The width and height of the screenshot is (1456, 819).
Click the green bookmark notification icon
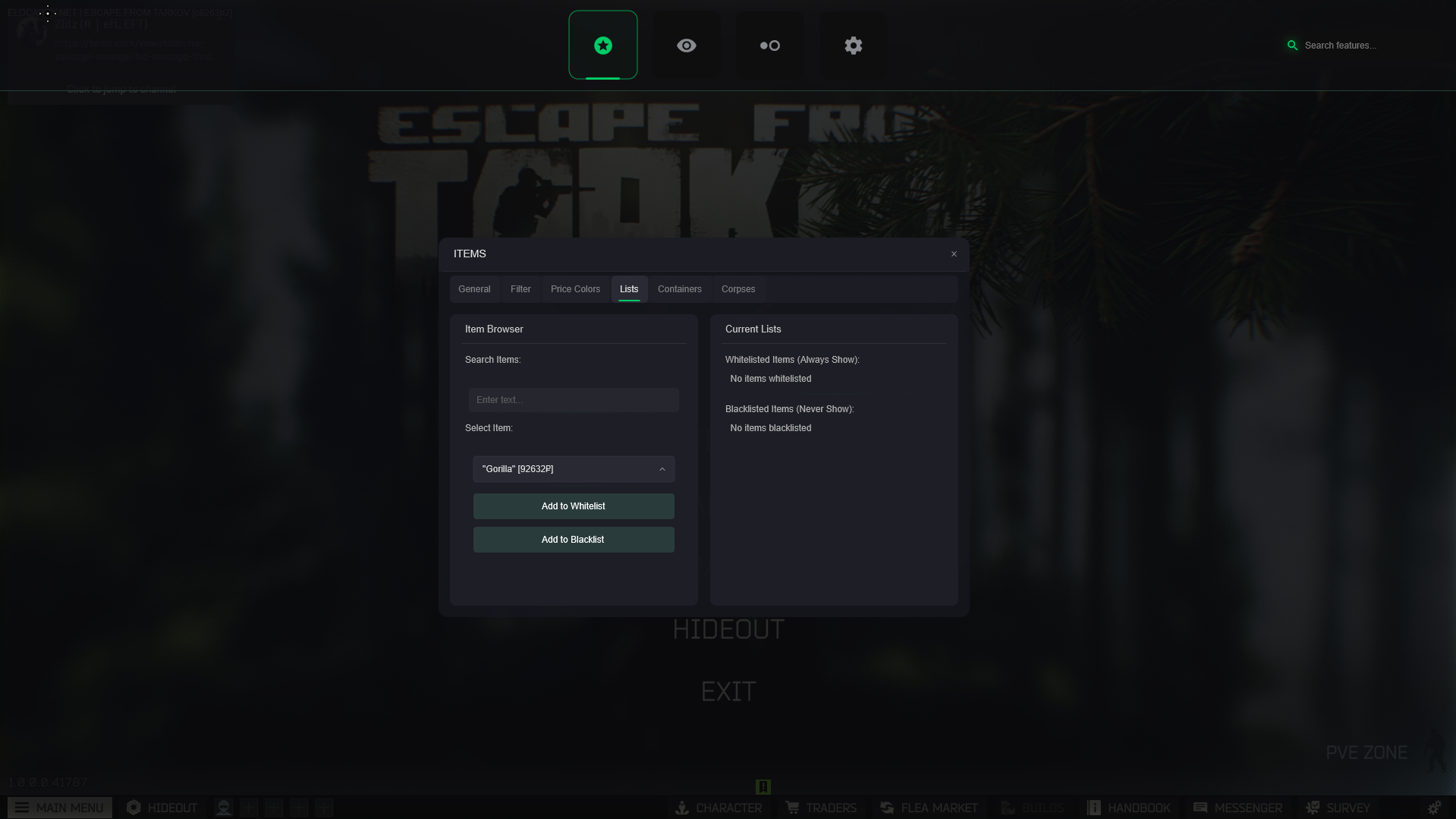tap(763, 787)
